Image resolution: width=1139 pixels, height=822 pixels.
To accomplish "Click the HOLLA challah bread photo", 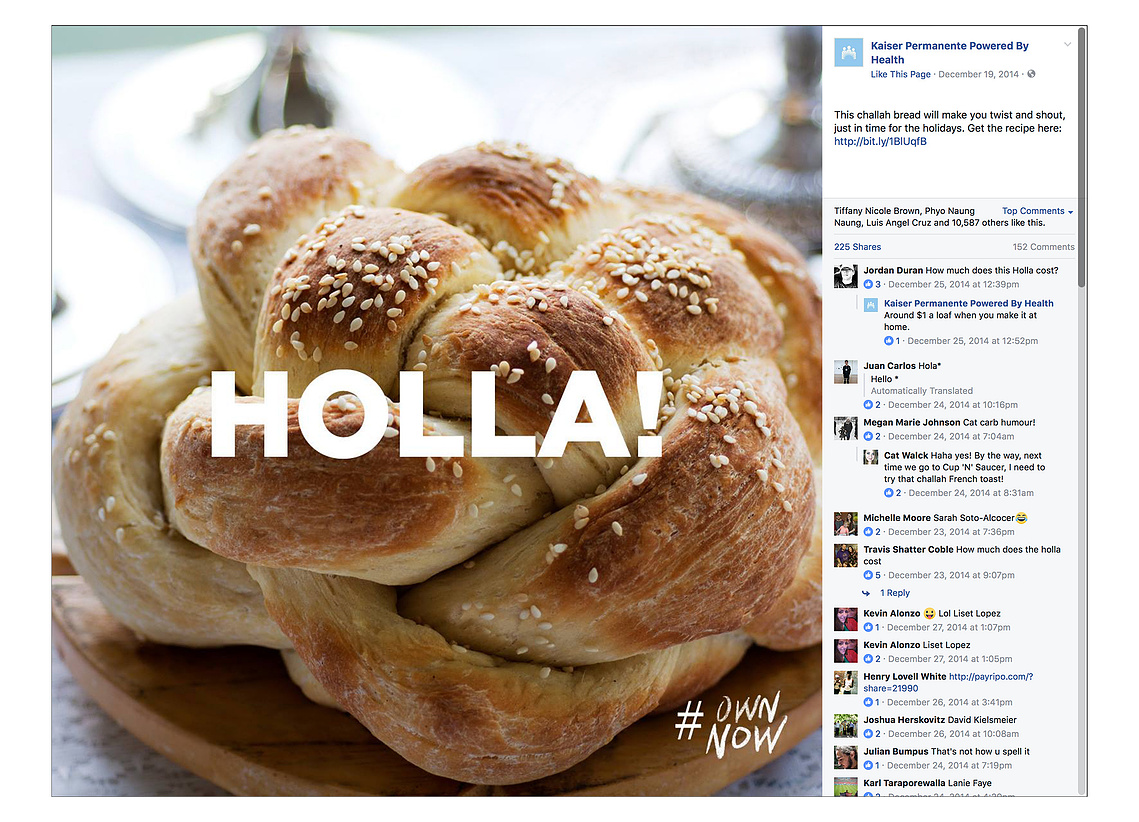I will tap(437, 411).
